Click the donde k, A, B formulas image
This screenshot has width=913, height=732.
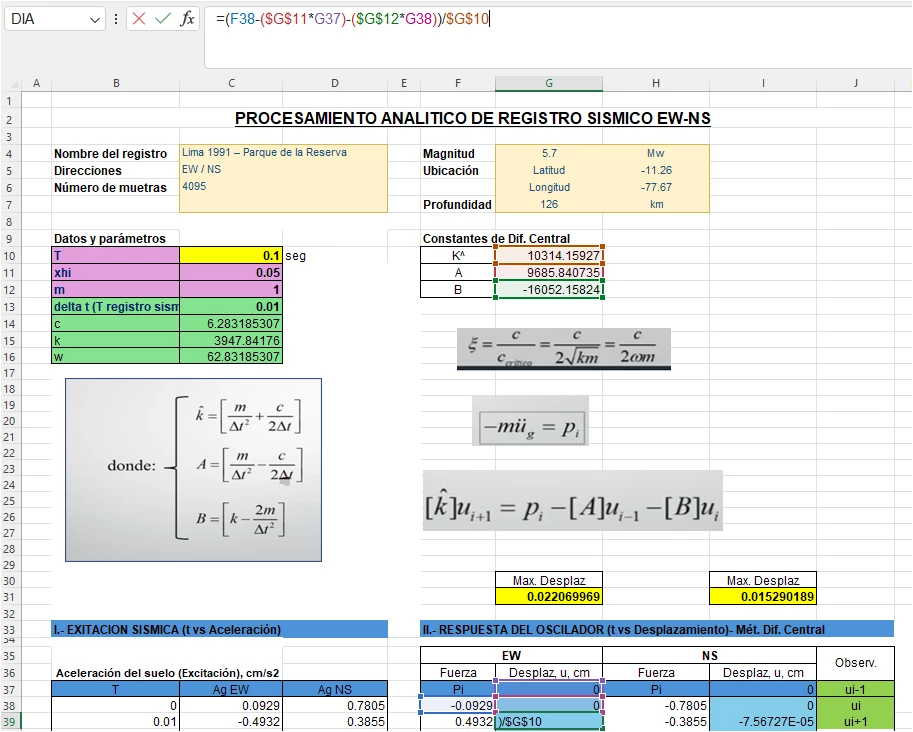(x=193, y=470)
